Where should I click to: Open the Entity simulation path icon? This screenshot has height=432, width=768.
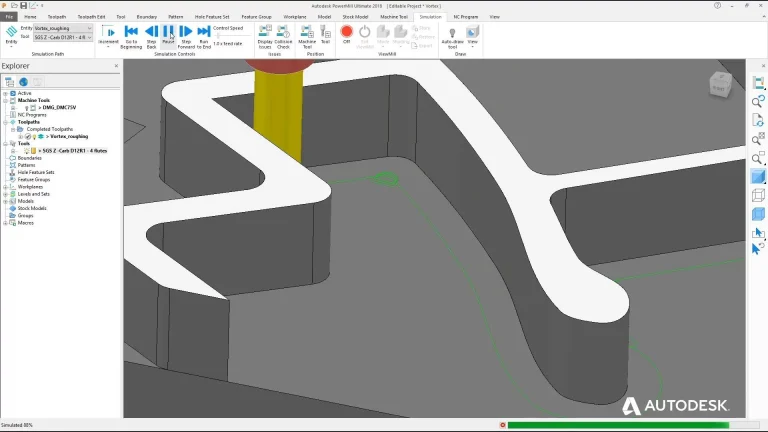[11, 35]
